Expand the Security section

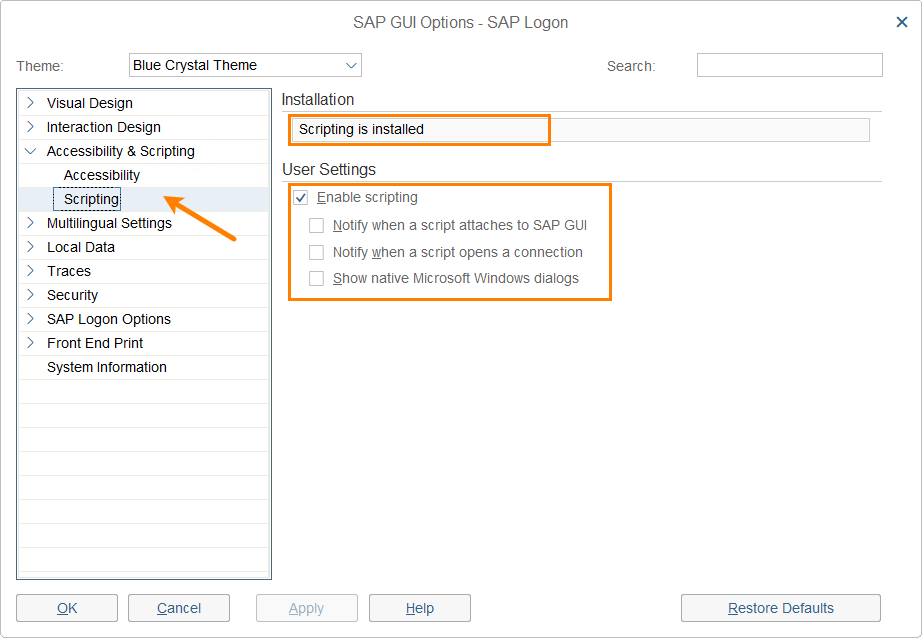(x=31, y=295)
